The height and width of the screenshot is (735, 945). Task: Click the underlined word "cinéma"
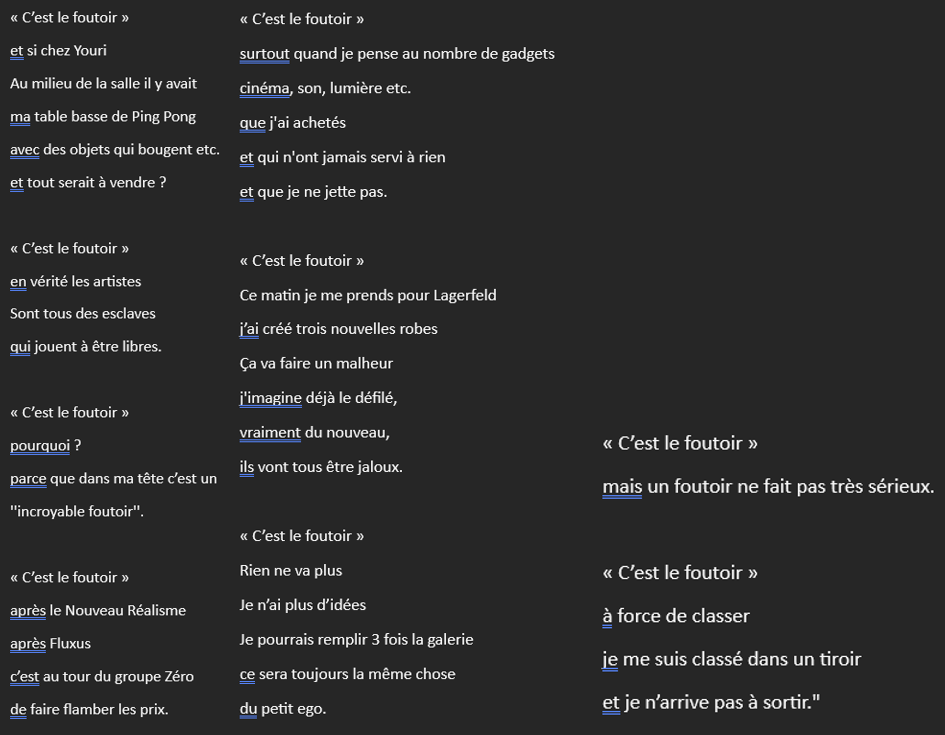[x=265, y=88]
